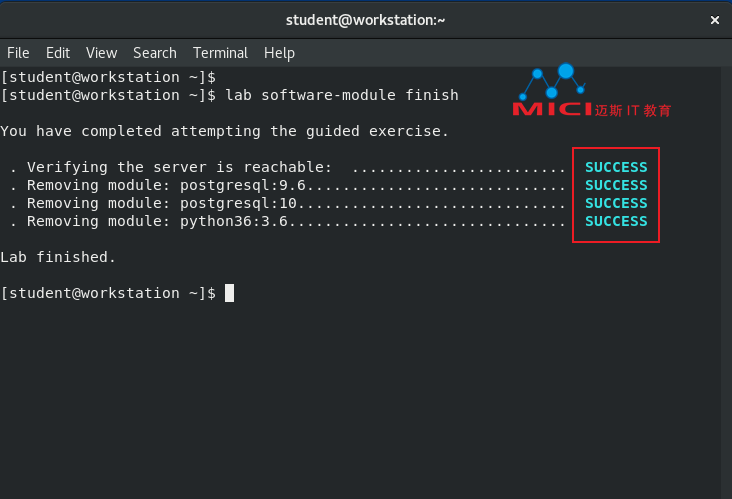The width and height of the screenshot is (732, 499).
Task: Click the 'You have completed attempting' message line
Action: [x=224, y=131]
